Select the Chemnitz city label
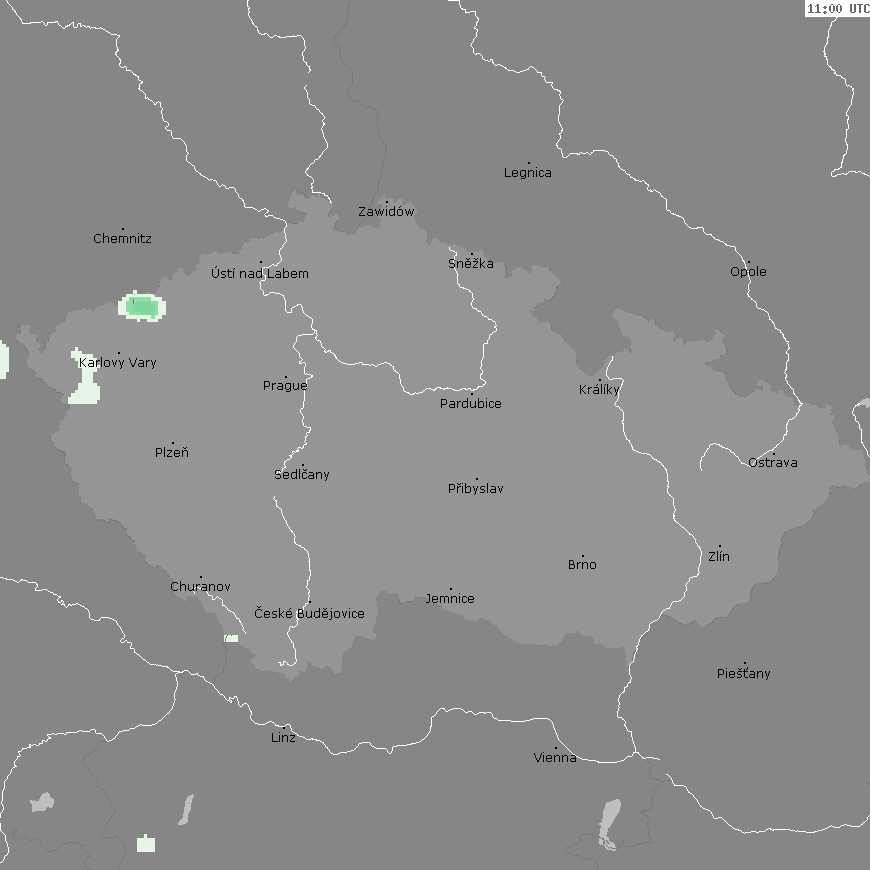This screenshot has height=870, width=870. pyautogui.click(x=122, y=239)
